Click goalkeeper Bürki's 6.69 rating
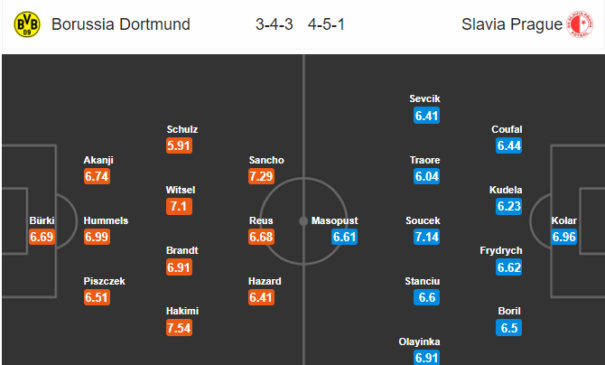This screenshot has height=365, width=605. point(42,237)
